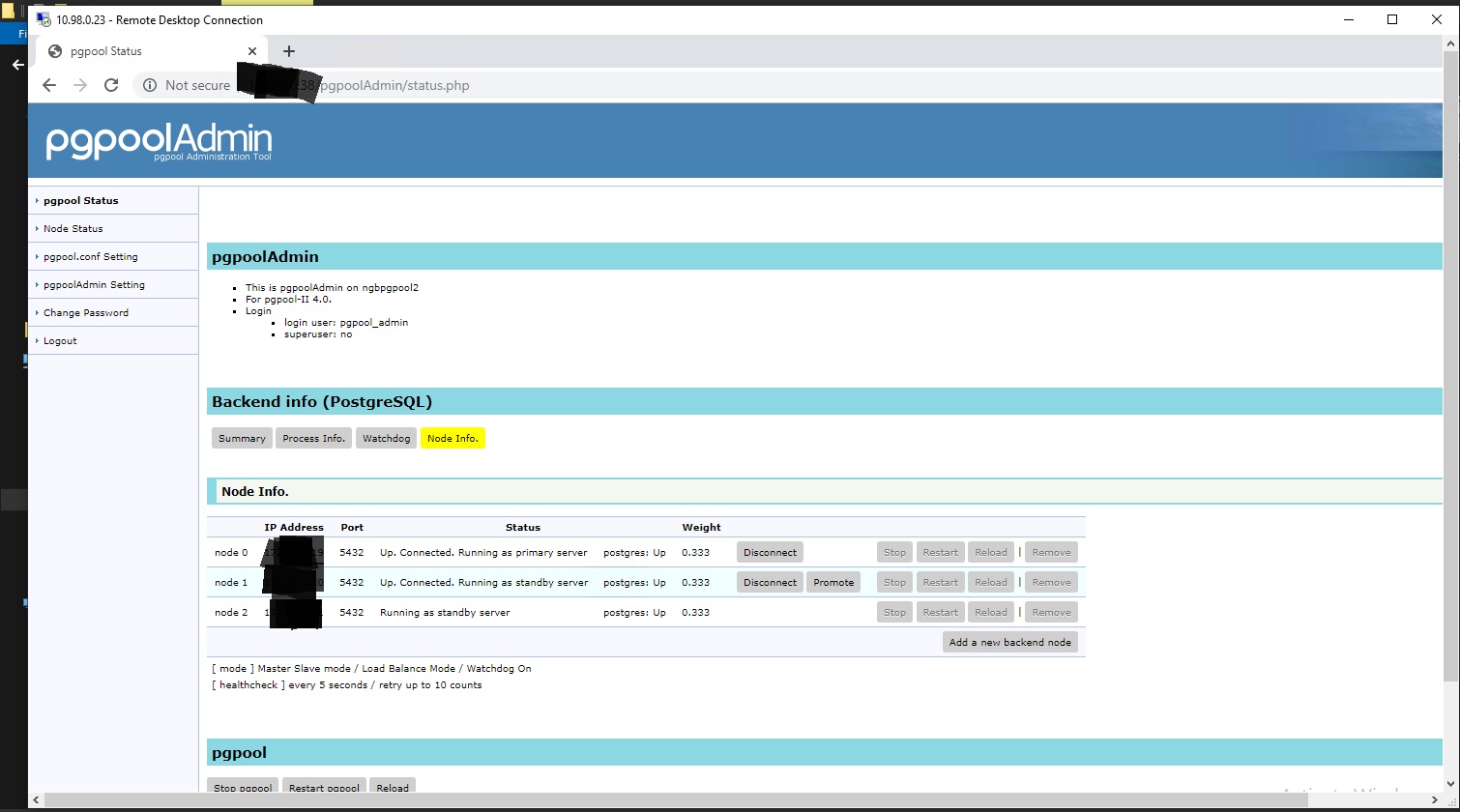Close the pgpool Status browser tab

pyautogui.click(x=252, y=51)
